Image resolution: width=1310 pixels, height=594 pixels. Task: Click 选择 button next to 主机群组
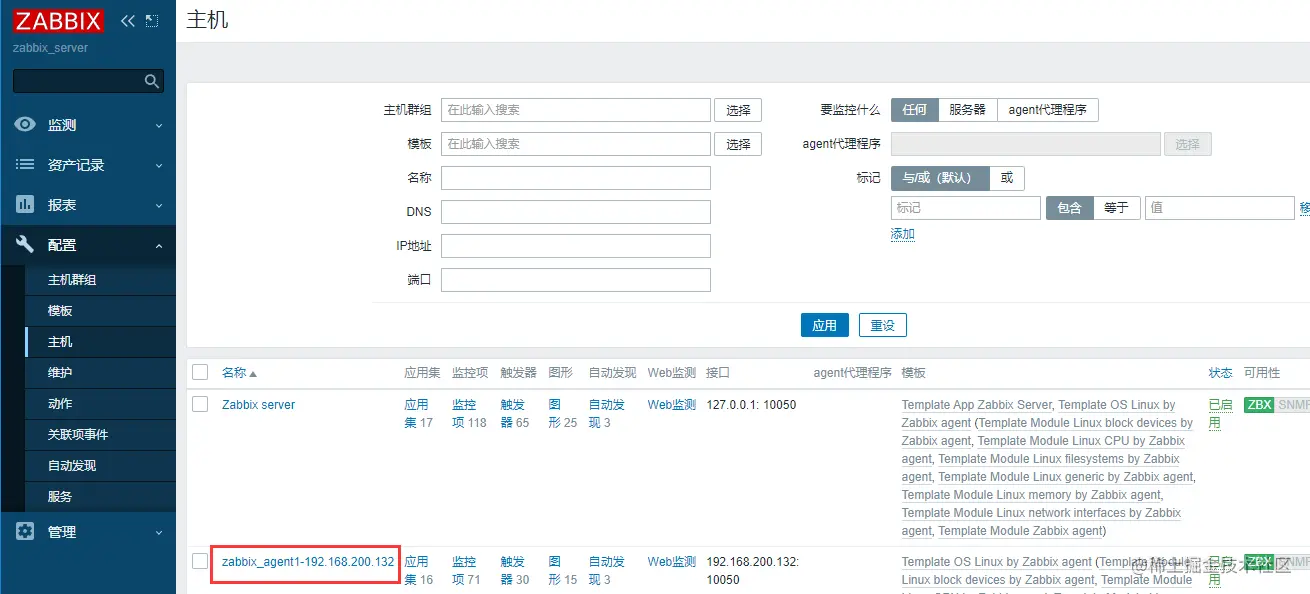click(x=738, y=110)
